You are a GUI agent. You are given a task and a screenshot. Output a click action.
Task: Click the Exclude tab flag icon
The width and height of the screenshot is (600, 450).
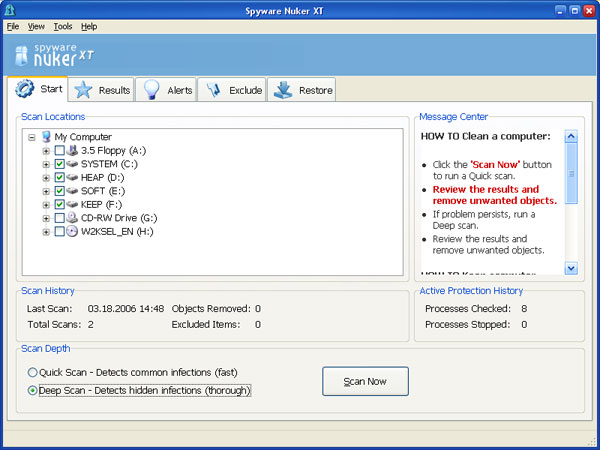pos(214,90)
